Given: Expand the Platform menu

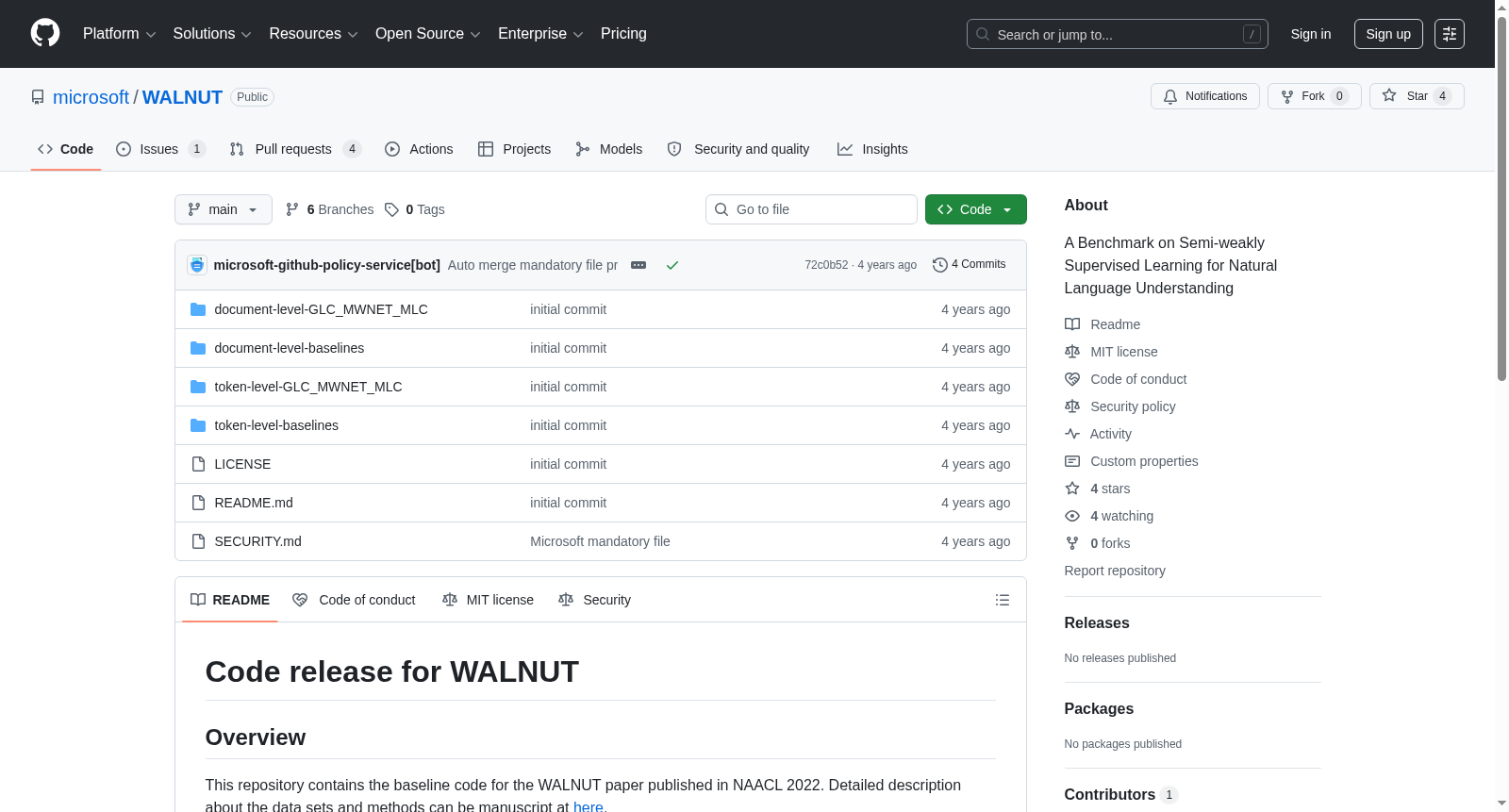Looking at the screenshot, I should [x=119, y=34].
